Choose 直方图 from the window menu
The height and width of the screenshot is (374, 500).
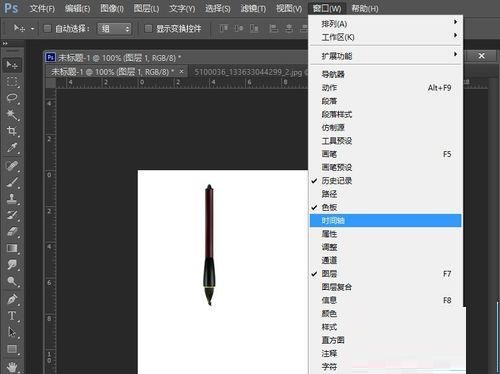386,340
